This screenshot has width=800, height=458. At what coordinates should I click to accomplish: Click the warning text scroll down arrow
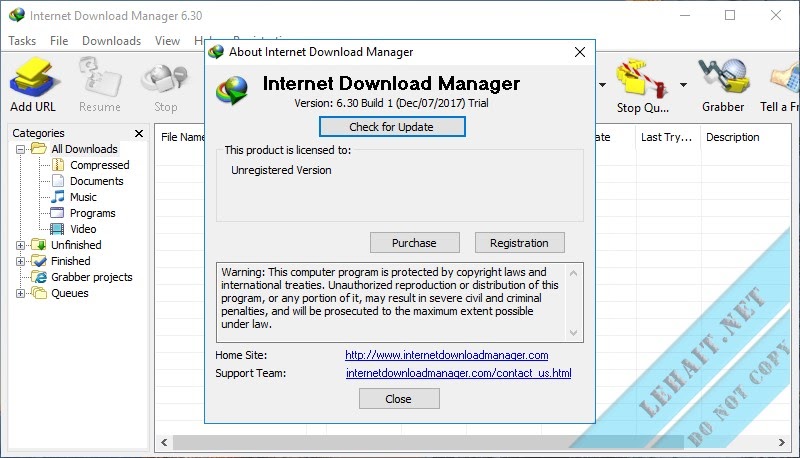pyautogui.click(x=573, y=333)
